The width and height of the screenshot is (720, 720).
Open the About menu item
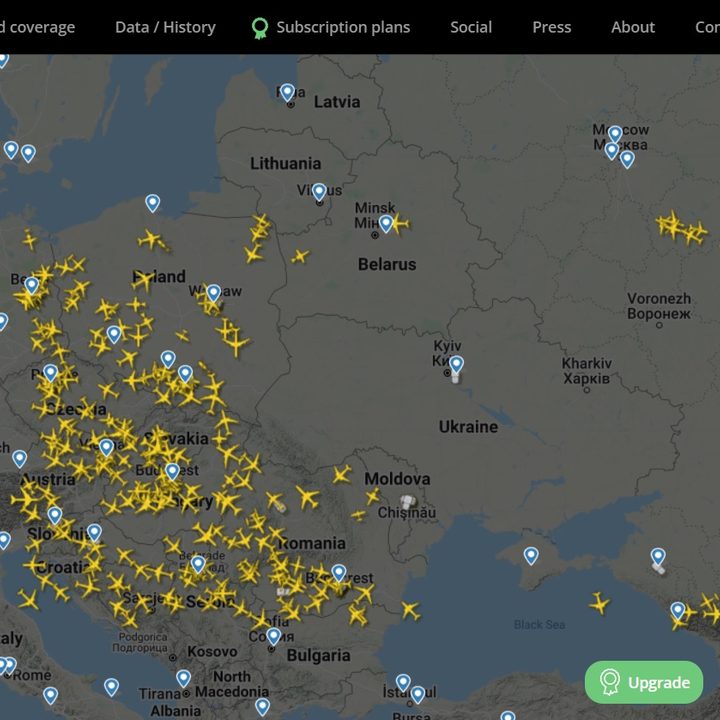pos(633,27)
